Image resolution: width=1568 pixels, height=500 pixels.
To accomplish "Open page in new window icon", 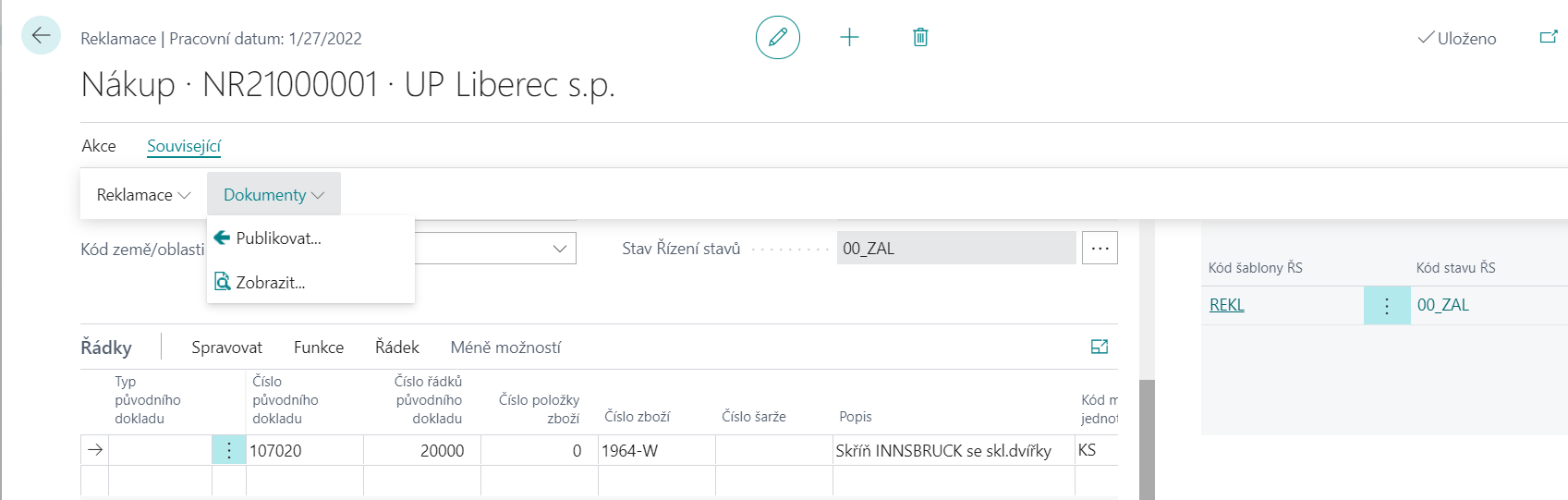I will 1548,38.
